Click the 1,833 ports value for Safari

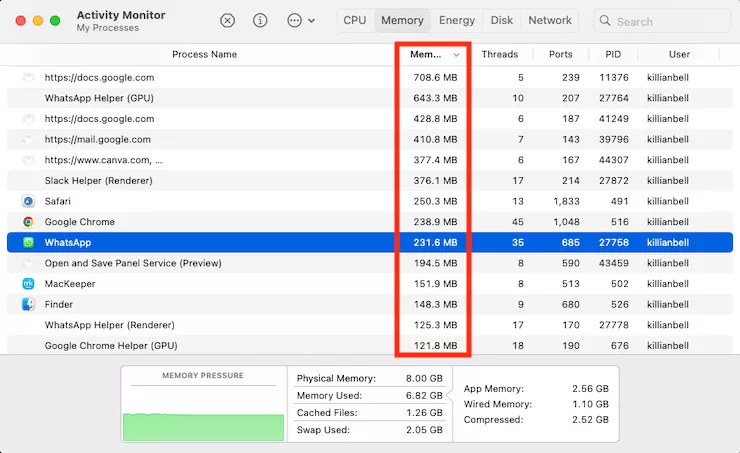click(x=566, y=201)
